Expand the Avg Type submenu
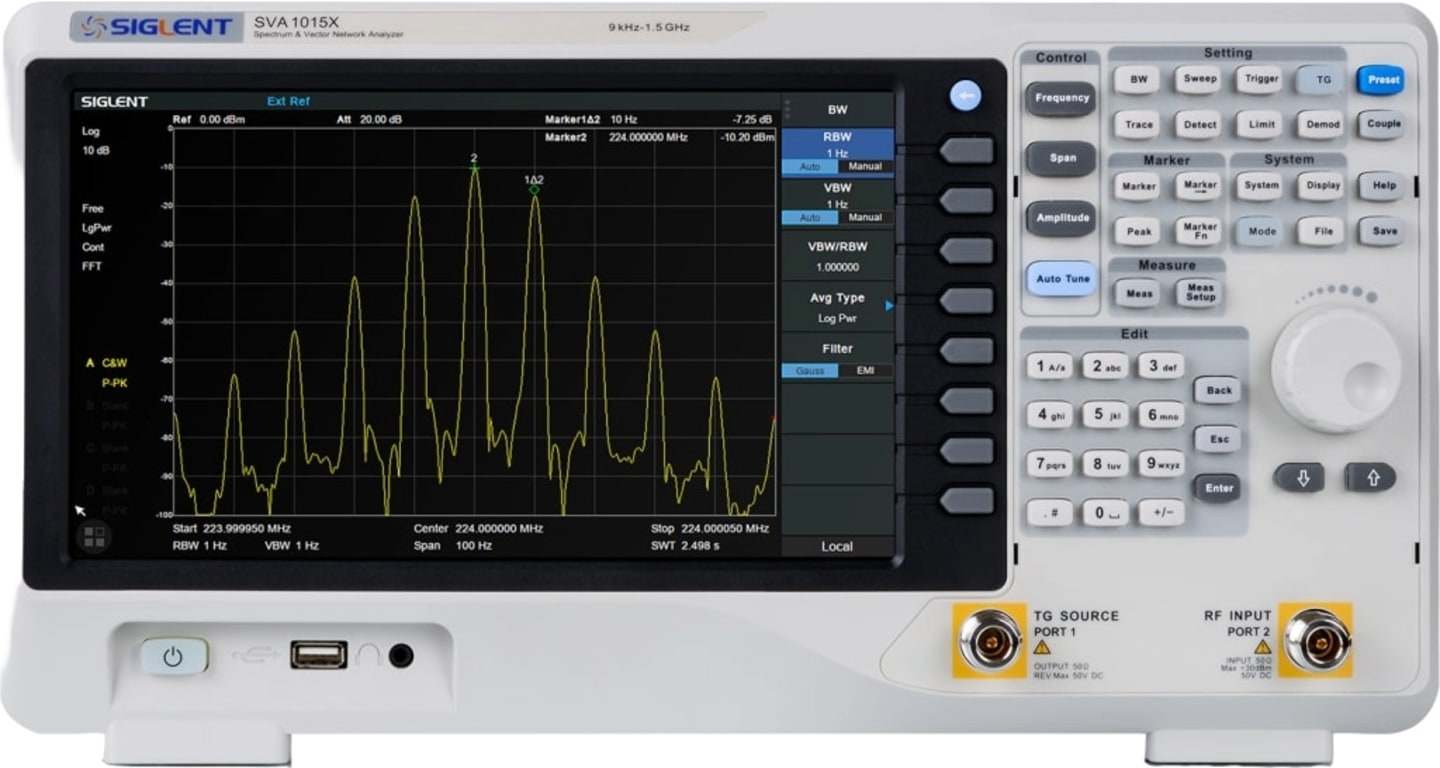This screenshot has width=1440, height=768. pos(837,307)
